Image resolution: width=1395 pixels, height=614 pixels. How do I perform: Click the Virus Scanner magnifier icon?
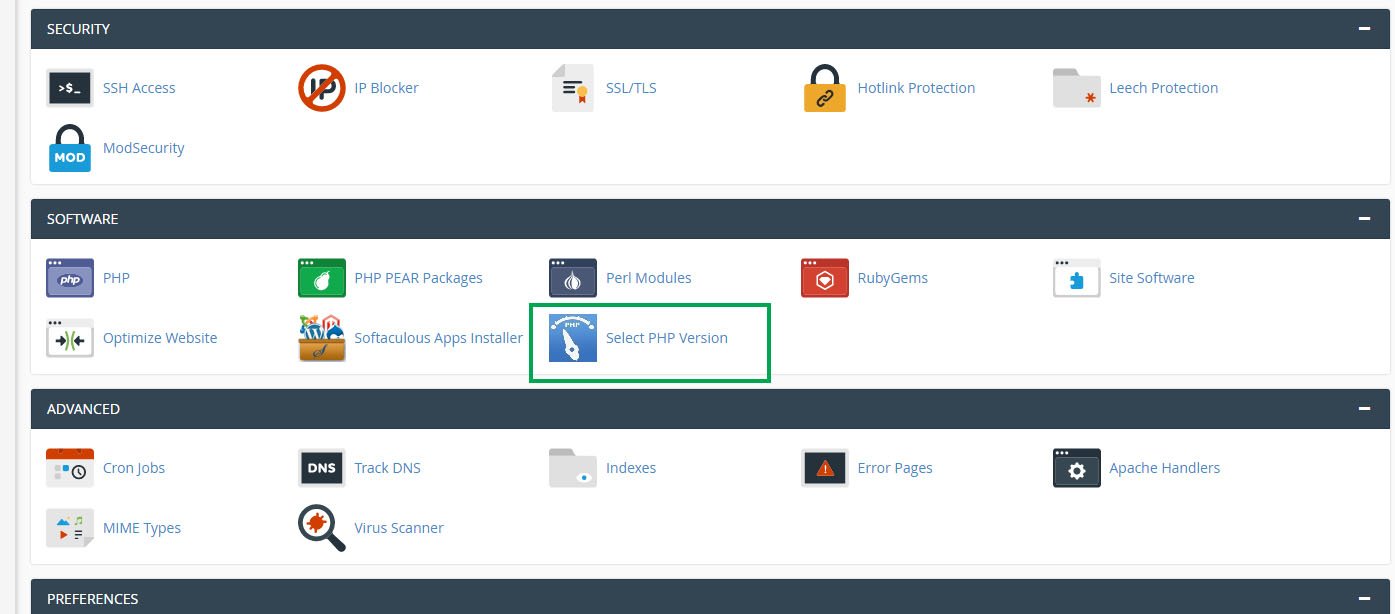tap(322, 528)
